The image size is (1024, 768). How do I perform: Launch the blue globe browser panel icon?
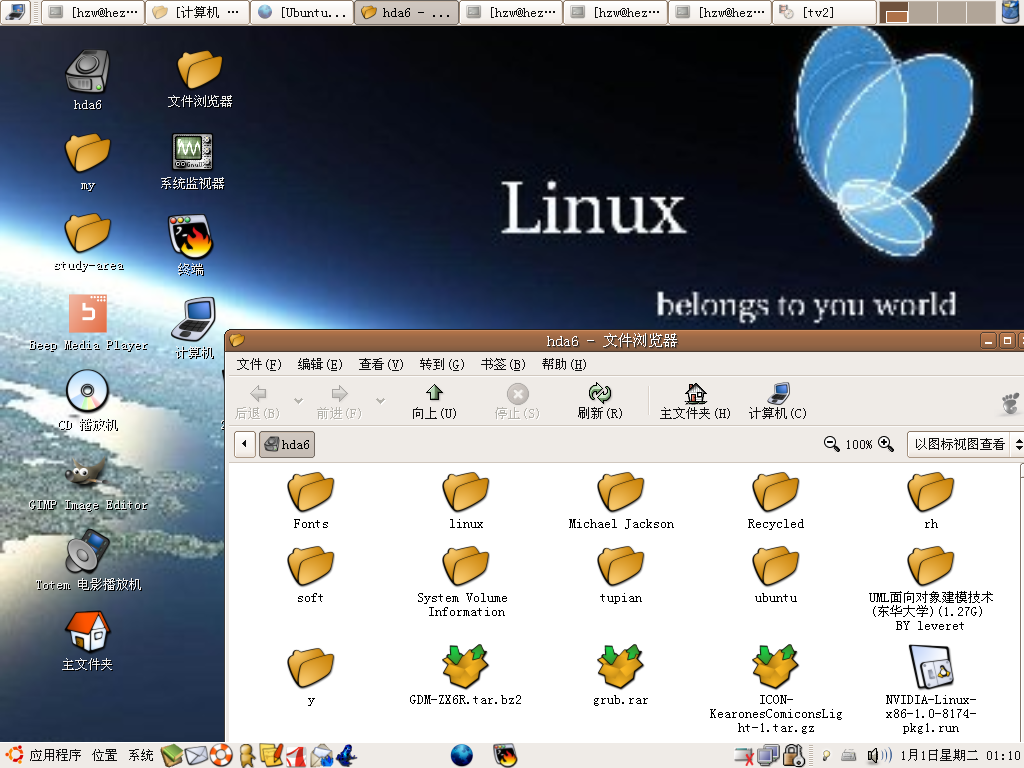pyautogui.click(x=462, y=756)
